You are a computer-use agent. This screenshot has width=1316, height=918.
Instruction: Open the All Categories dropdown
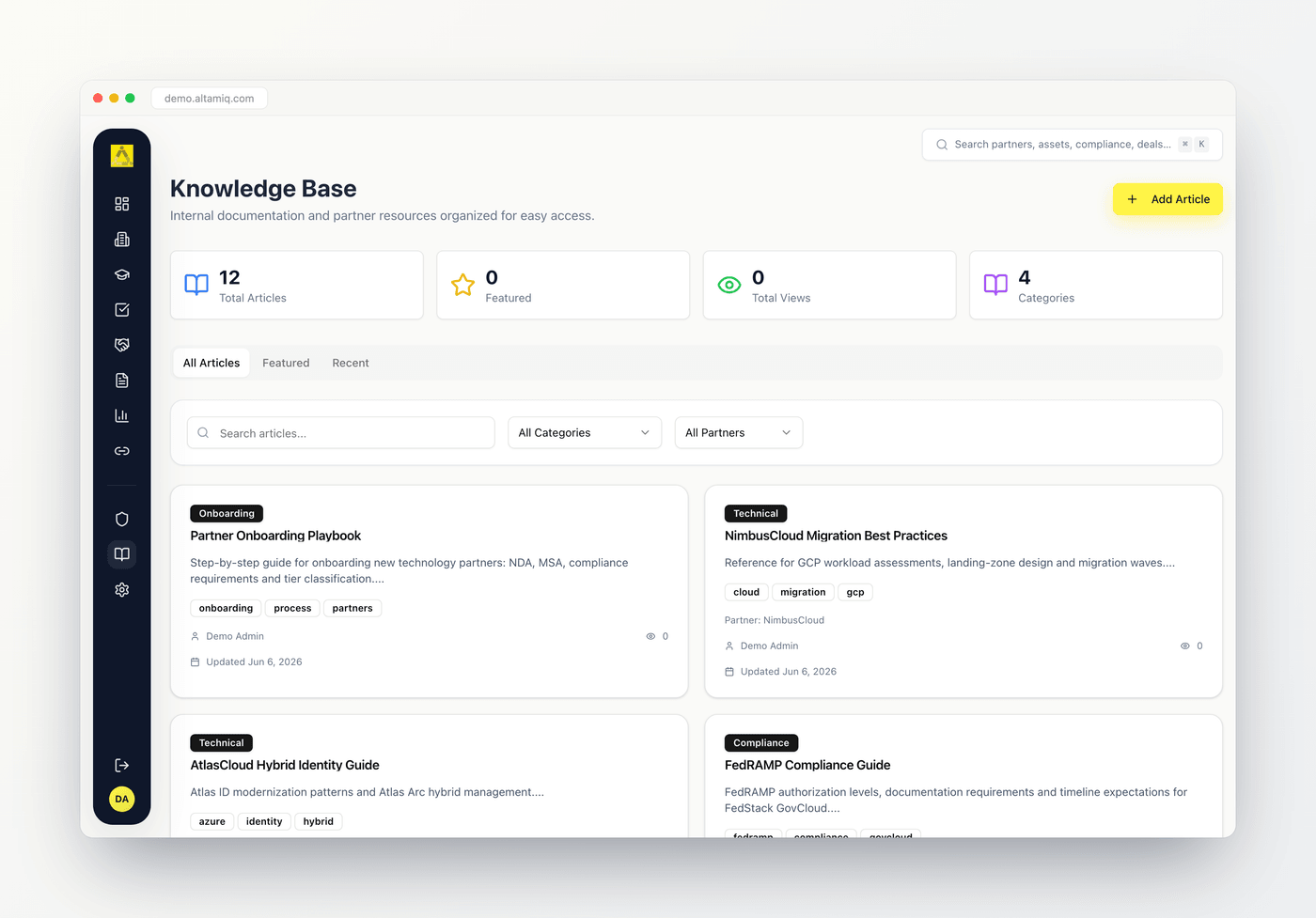(x=585, y=432)
